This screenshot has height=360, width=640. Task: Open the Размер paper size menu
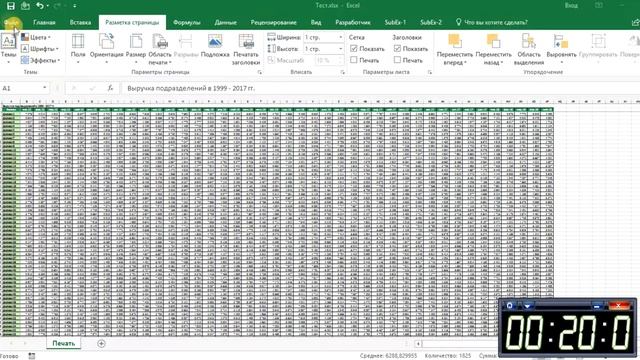[x=136, y=49]
